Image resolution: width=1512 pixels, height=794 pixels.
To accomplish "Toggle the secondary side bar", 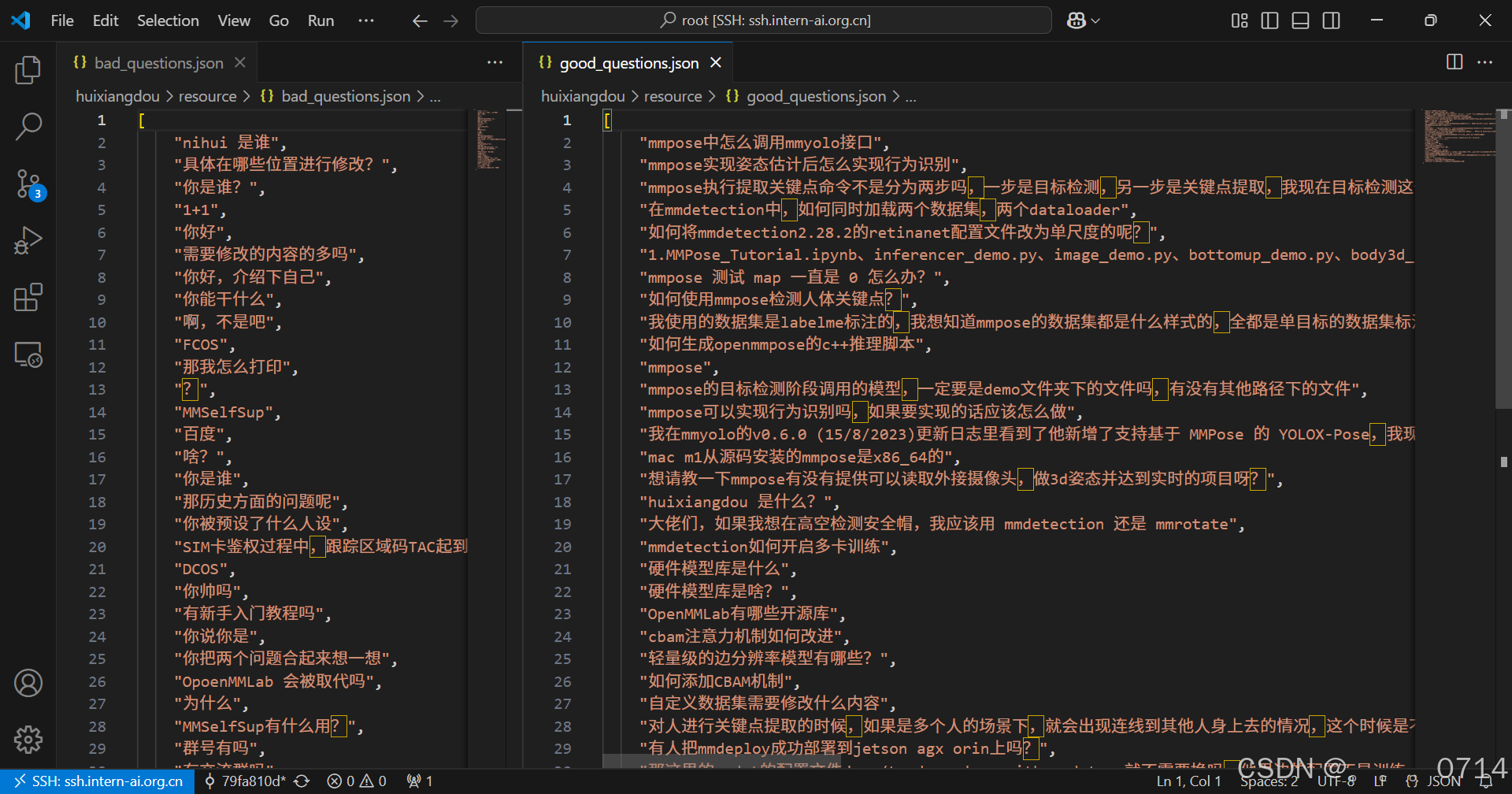I will [1331, 21].
